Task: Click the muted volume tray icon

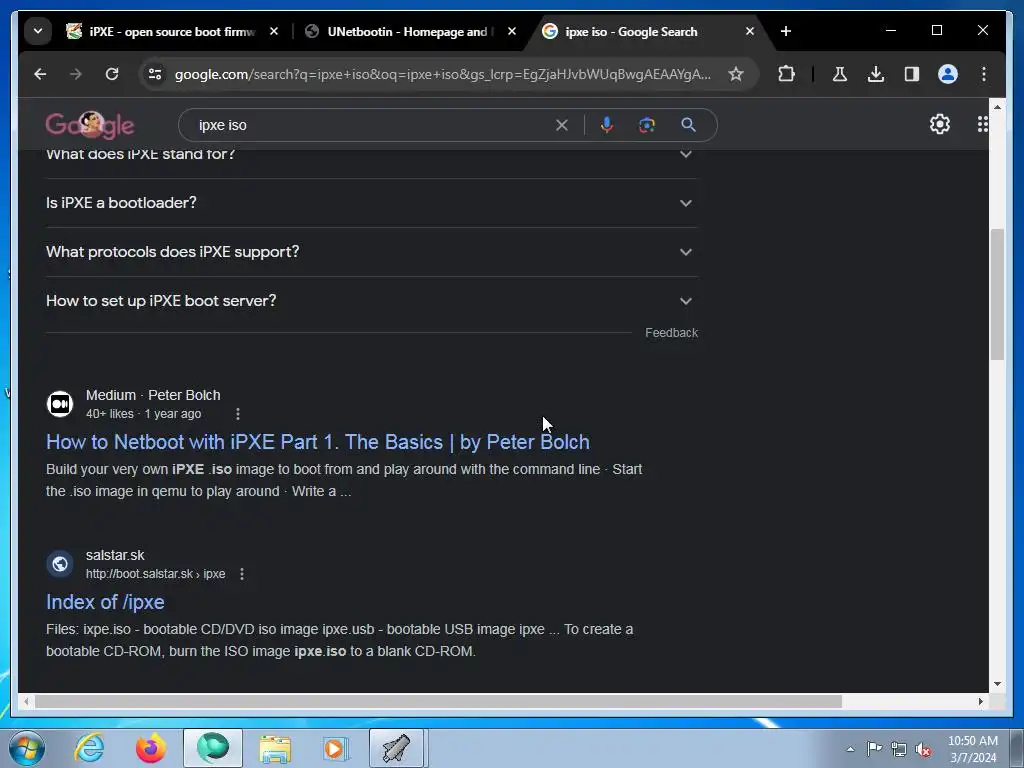Action: pyautogui.click(x=923, y=750)
